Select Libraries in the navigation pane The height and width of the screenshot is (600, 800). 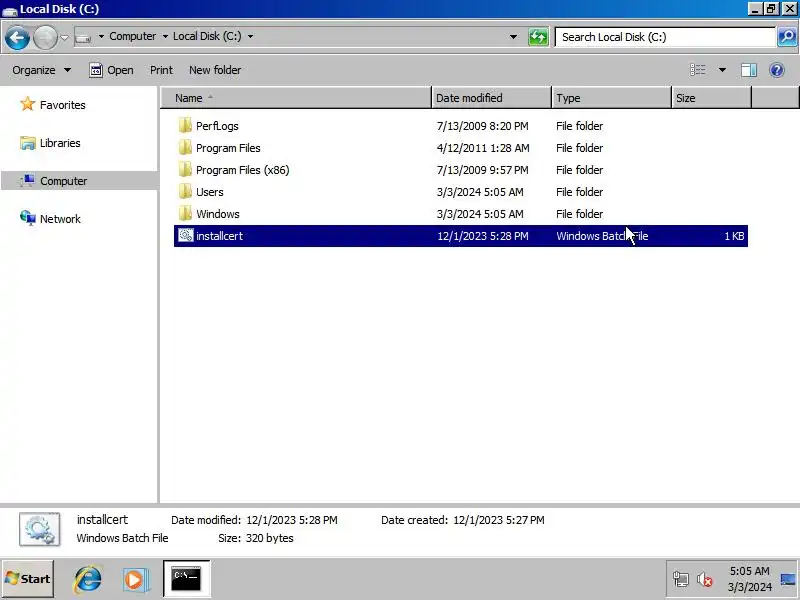tap(60, 143)
